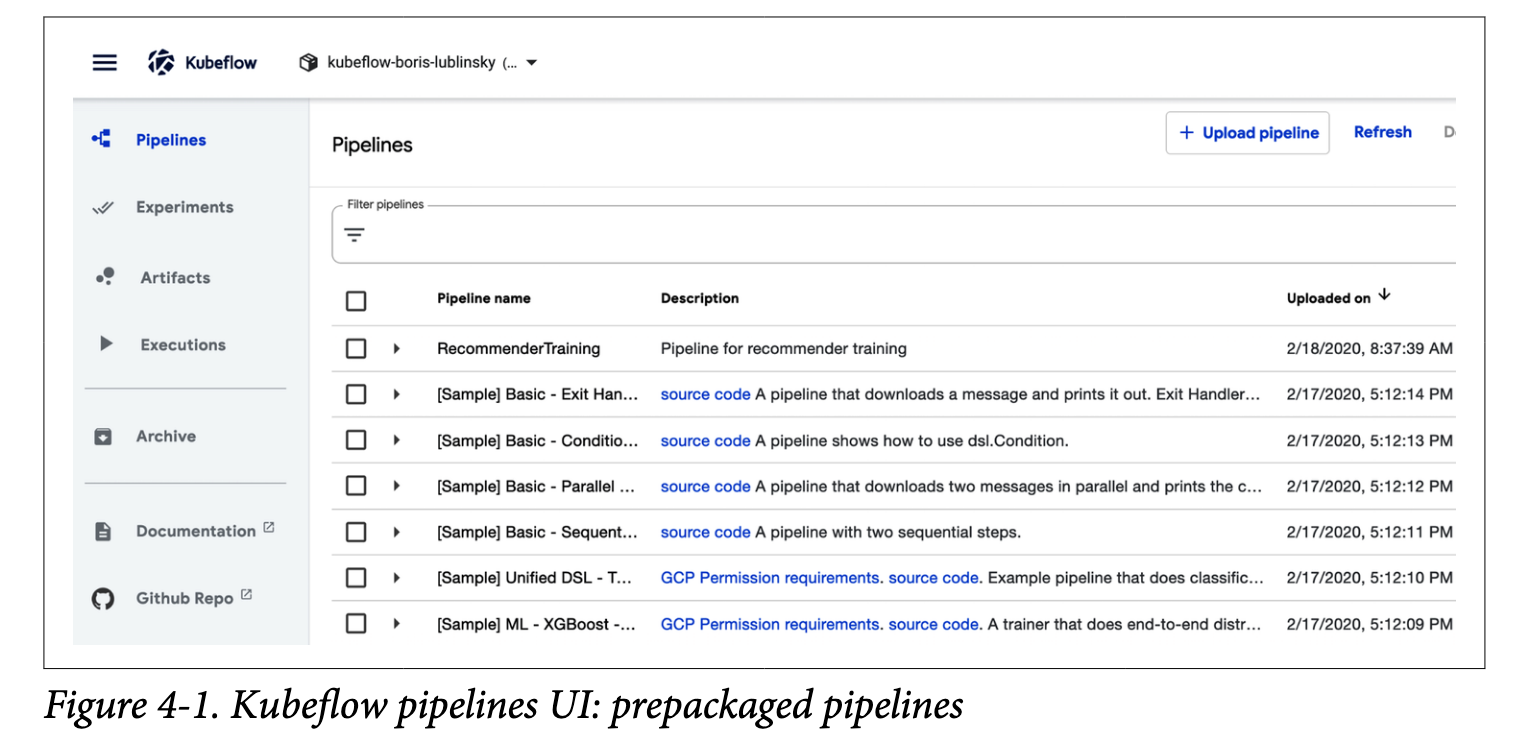
Task: Click the Upload pipeline button
Action: (x=1247, y=133)
